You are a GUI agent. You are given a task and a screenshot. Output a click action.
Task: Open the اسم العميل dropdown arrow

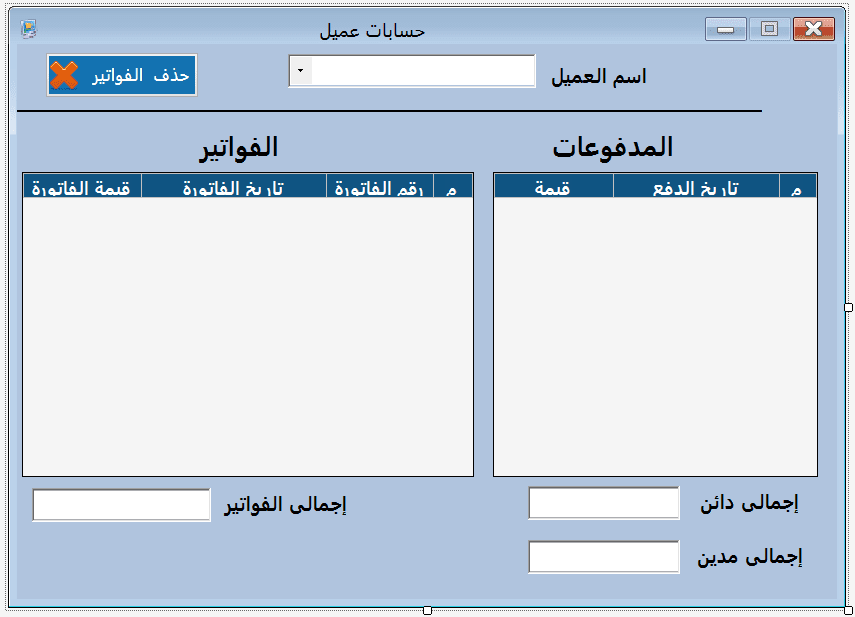(300, 71)
